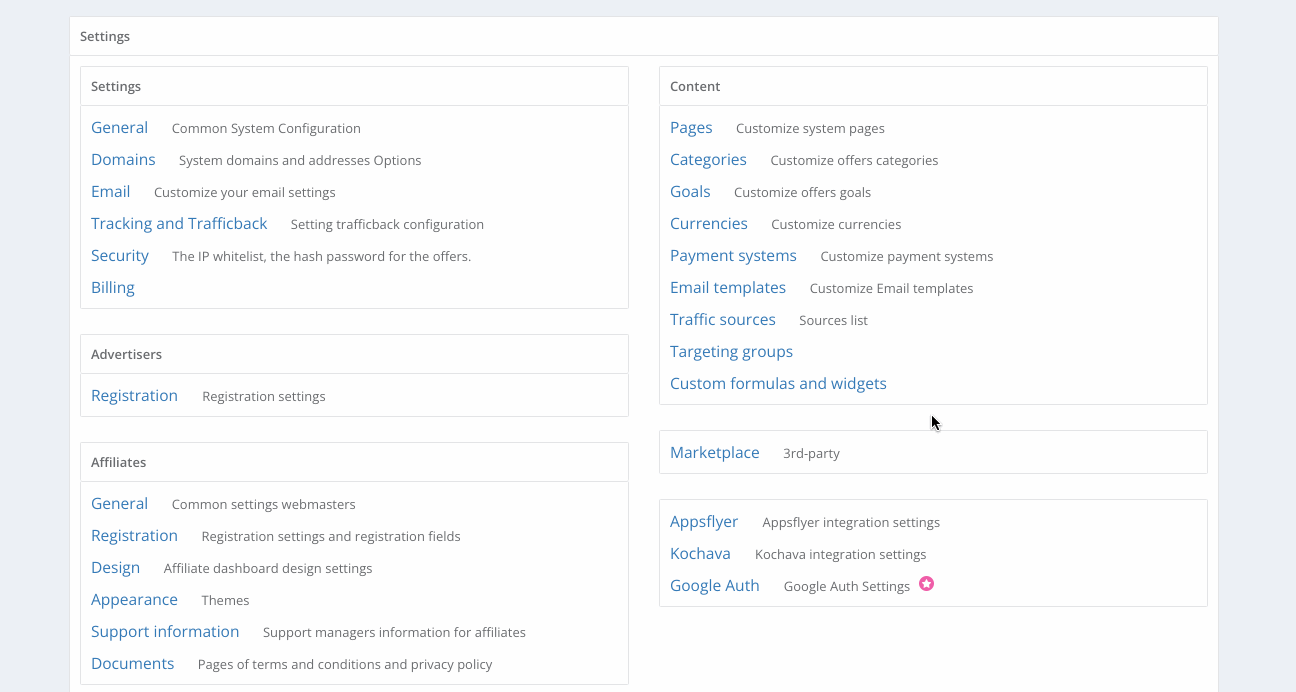Image resolution: width=1296 pixels, height=692 pixels.
Task: Select the Billing link
Action: point(112,288)
